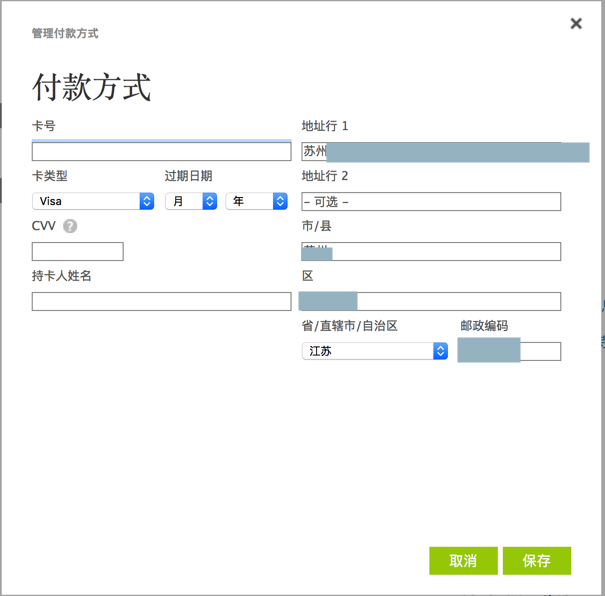Click the 邮政编码 label
The width and height of the screenshot is (605, 596).
(484, 326)
